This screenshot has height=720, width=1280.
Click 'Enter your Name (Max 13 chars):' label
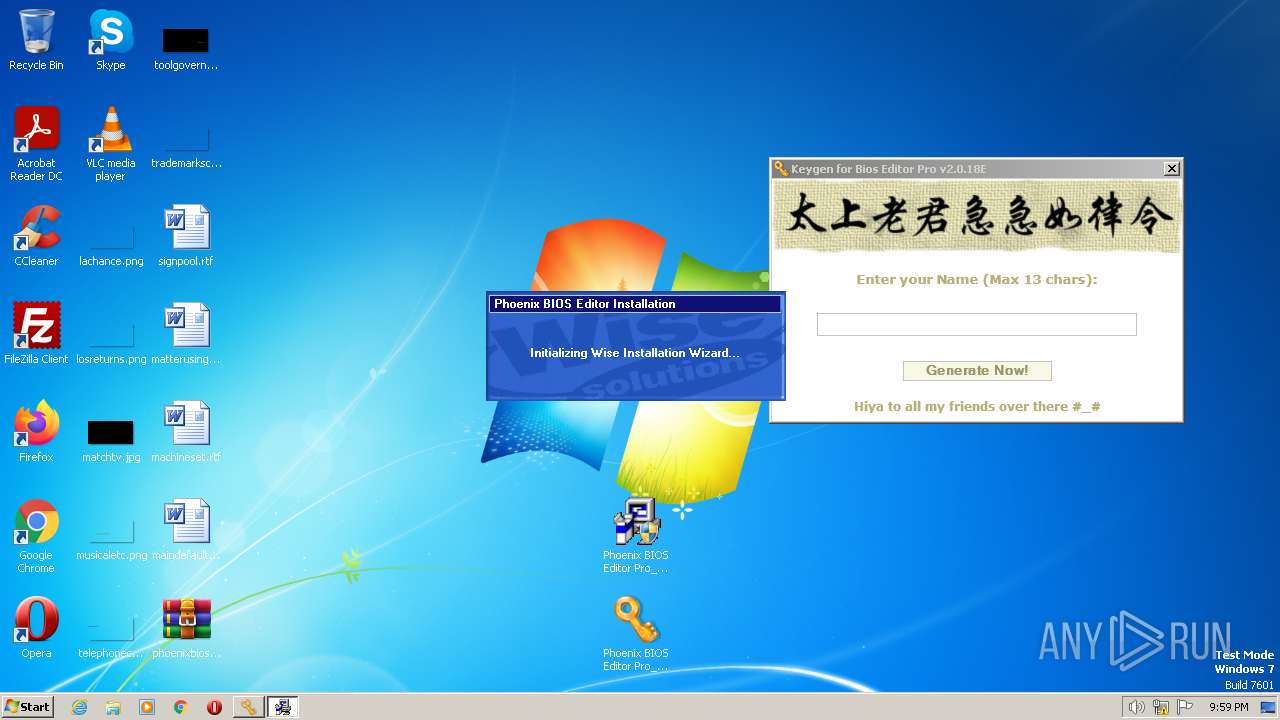977,280
